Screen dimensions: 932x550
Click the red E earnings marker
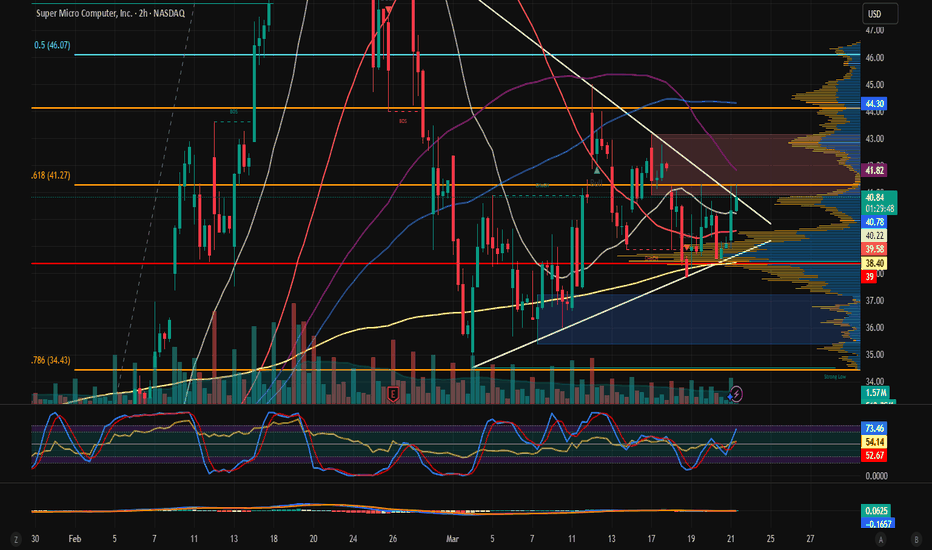pos(392,394)
